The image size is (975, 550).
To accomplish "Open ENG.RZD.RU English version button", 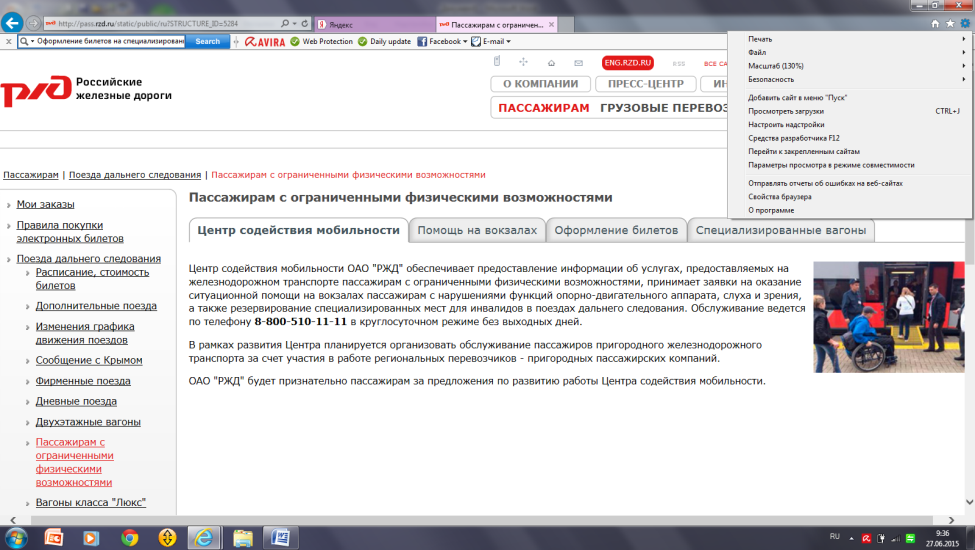I will click(x=627, y=63).
